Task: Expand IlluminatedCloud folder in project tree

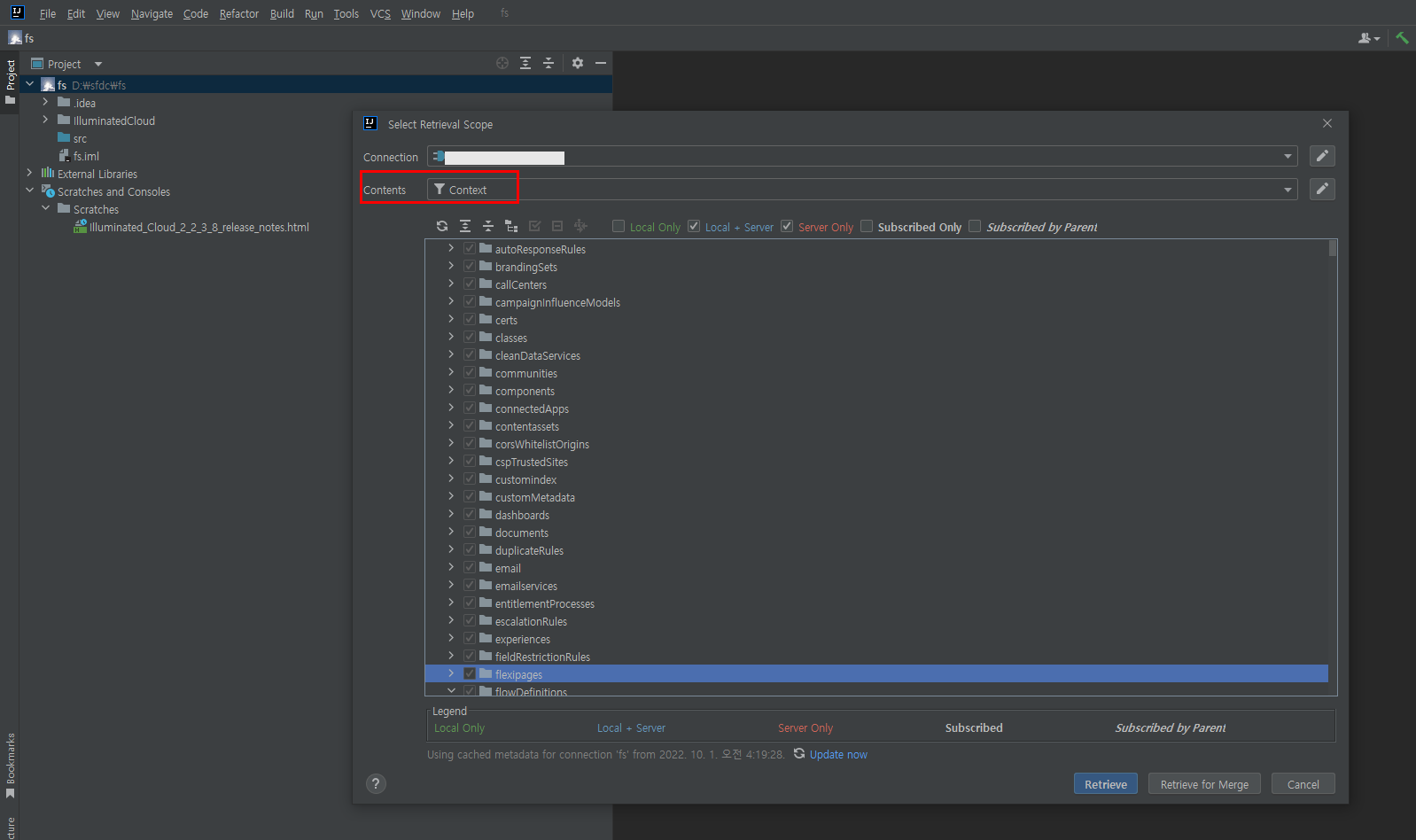Action: coord(45,120)
